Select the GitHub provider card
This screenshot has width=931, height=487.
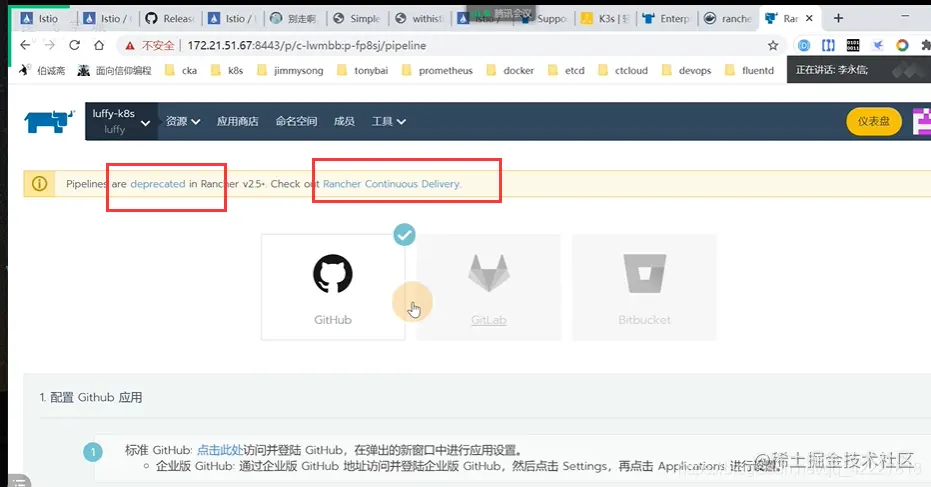(x=333, y=287)
